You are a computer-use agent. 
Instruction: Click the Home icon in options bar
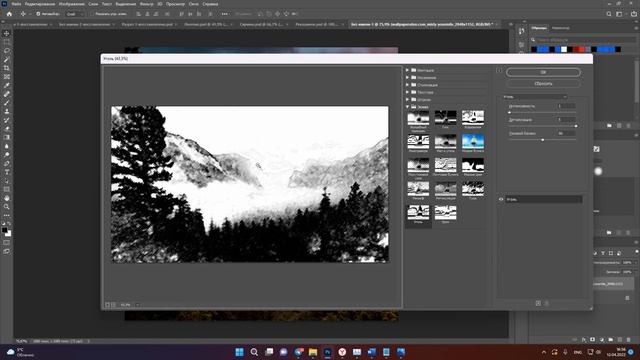coord(9,14)
